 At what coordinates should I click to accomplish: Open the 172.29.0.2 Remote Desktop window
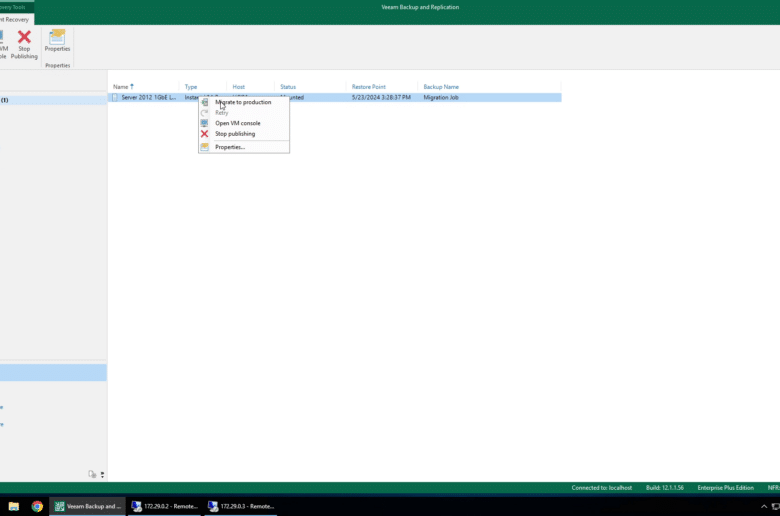pos(165,507)
